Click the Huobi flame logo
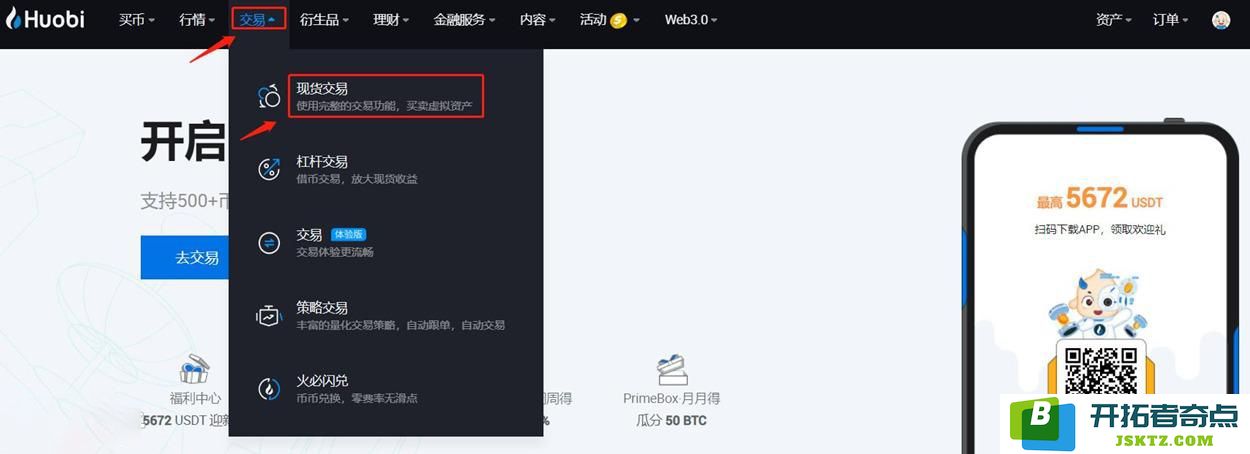Image resolution: width=1250 pixels, height=454 pixels. click(x=13, y=19)
